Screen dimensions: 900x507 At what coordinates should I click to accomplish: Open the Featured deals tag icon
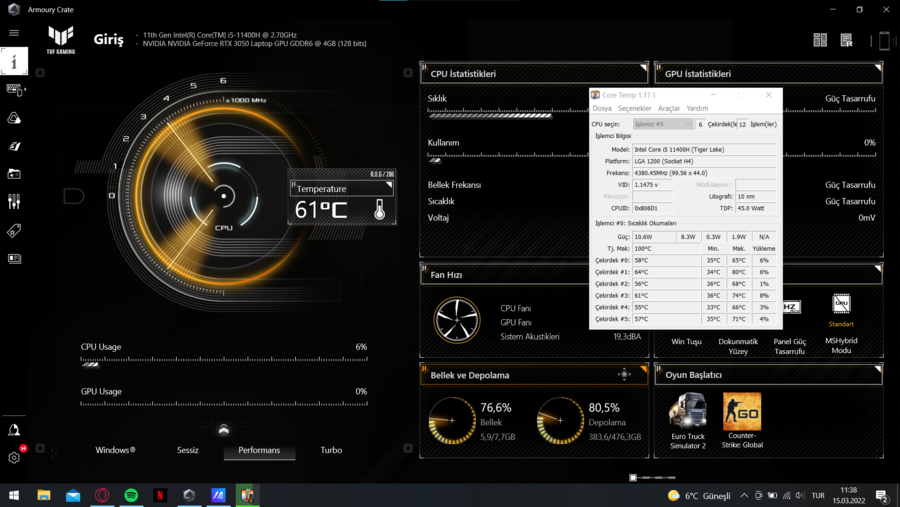(14, 231)
